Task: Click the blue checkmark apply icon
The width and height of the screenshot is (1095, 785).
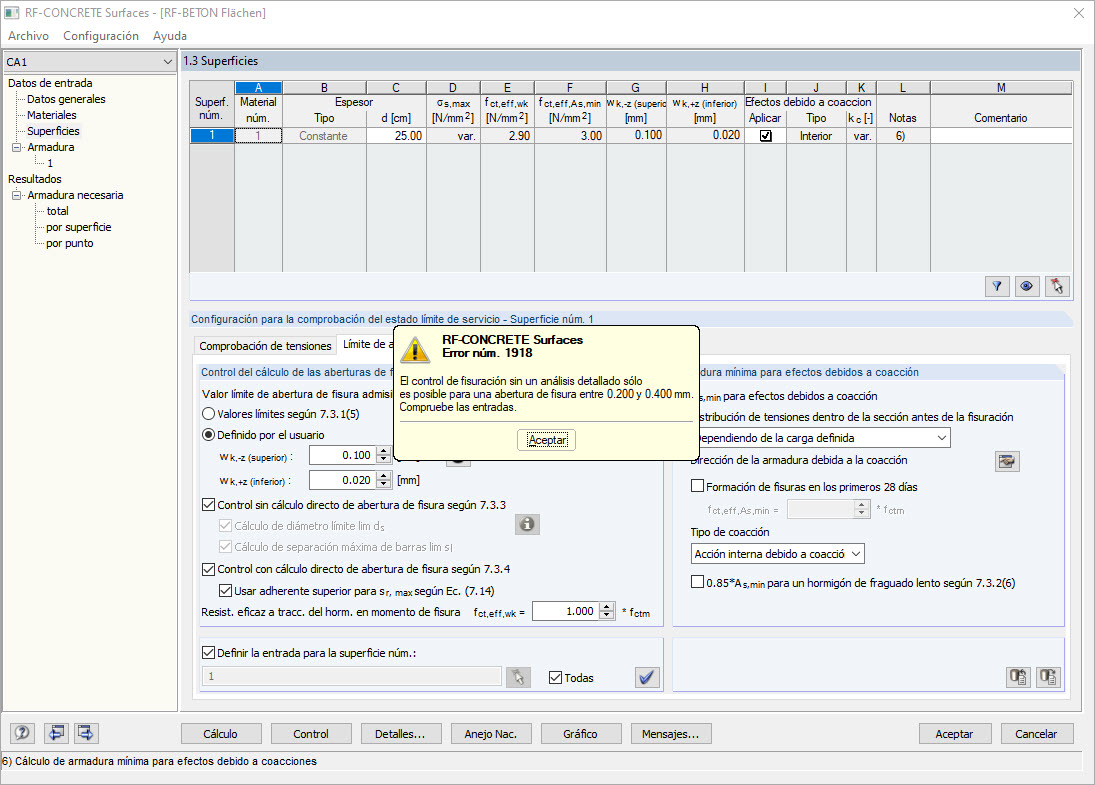Action: [x=647, y=677]
